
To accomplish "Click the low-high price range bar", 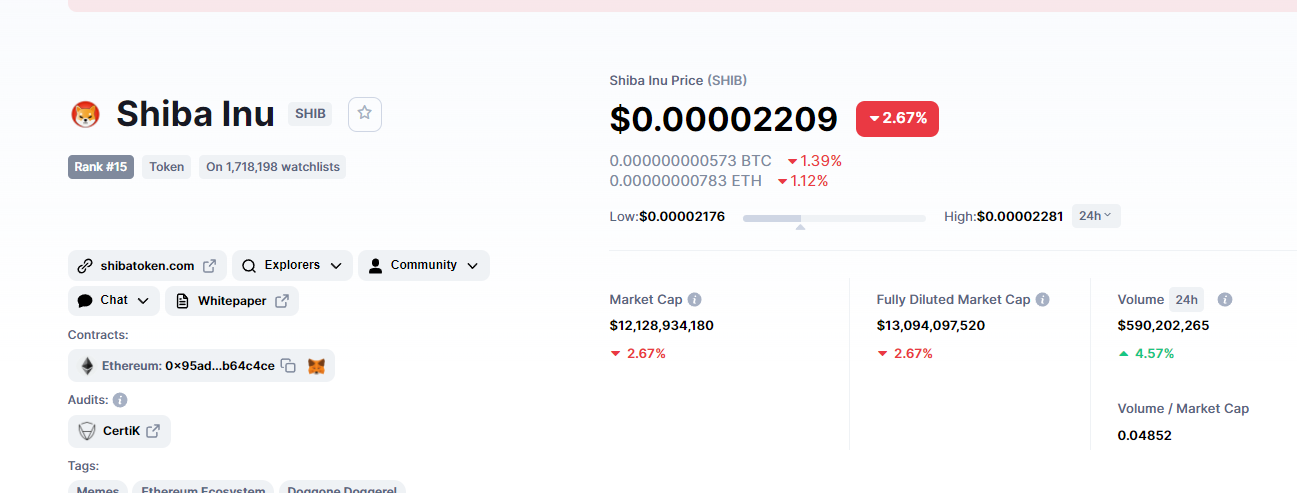I will point(834,217).
